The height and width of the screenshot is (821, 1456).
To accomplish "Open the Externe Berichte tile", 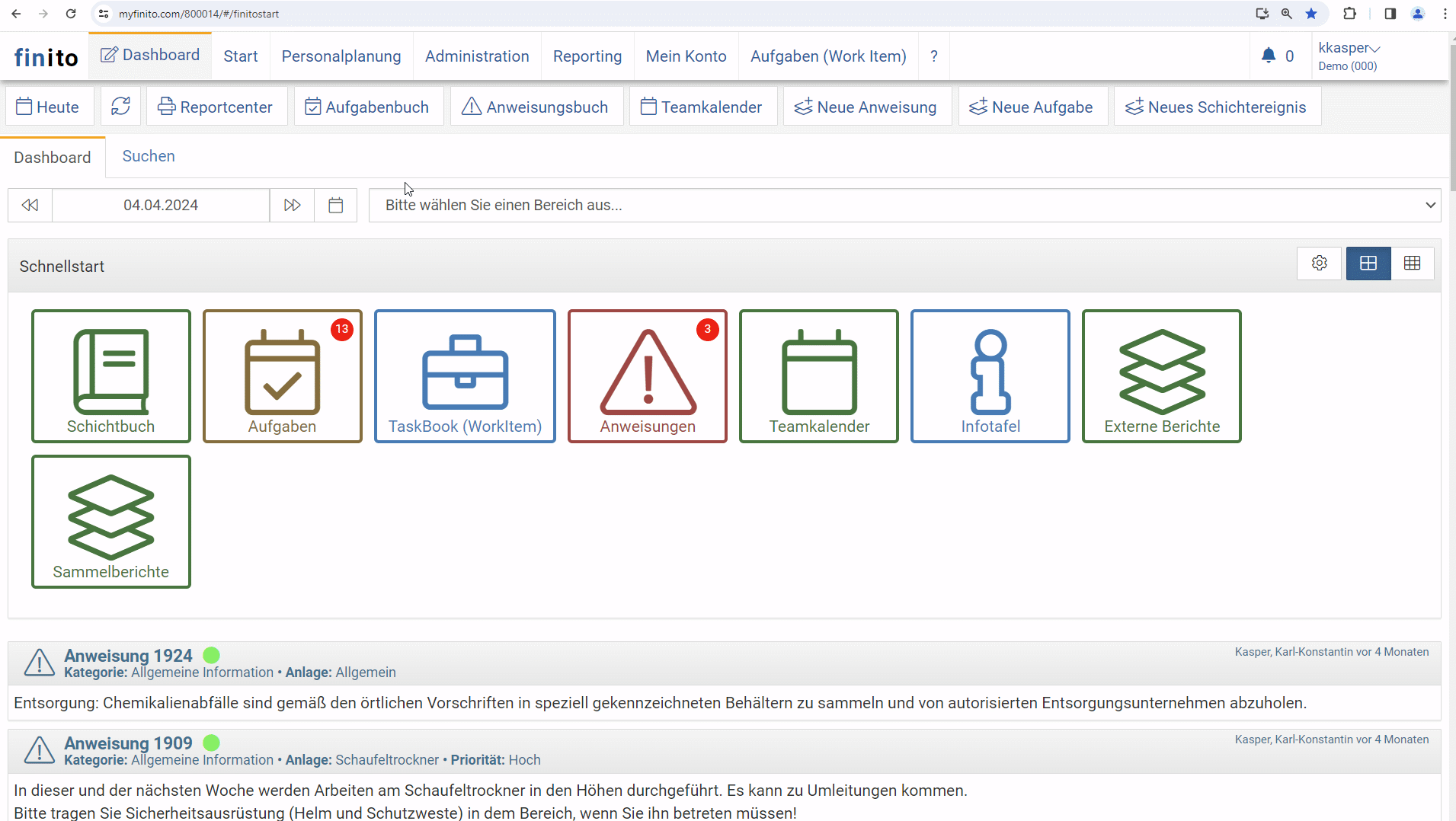I will 1161,375.
